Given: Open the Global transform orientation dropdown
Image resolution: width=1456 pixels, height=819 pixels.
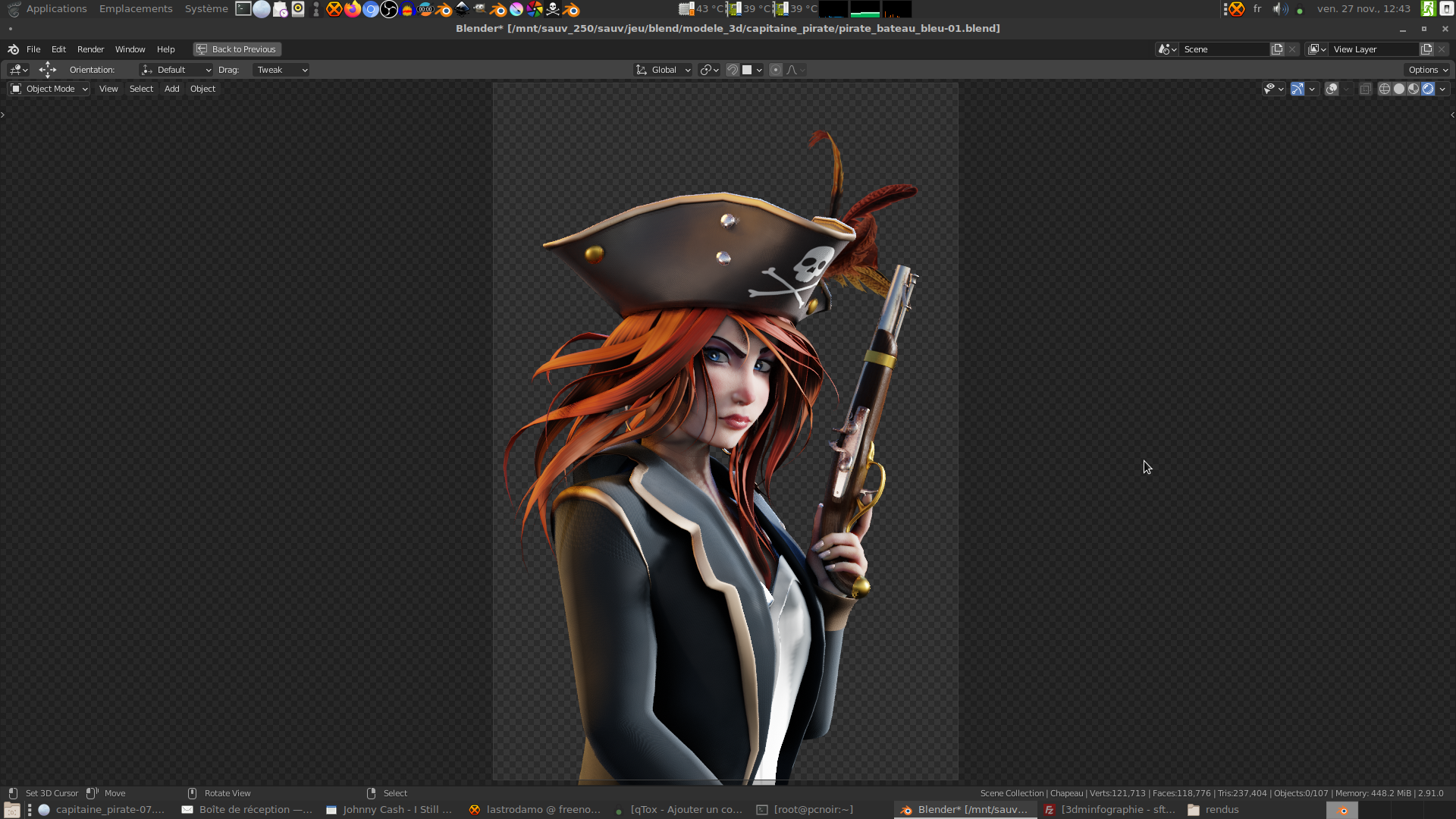Looking at the screenshot, I should [663, 70].
